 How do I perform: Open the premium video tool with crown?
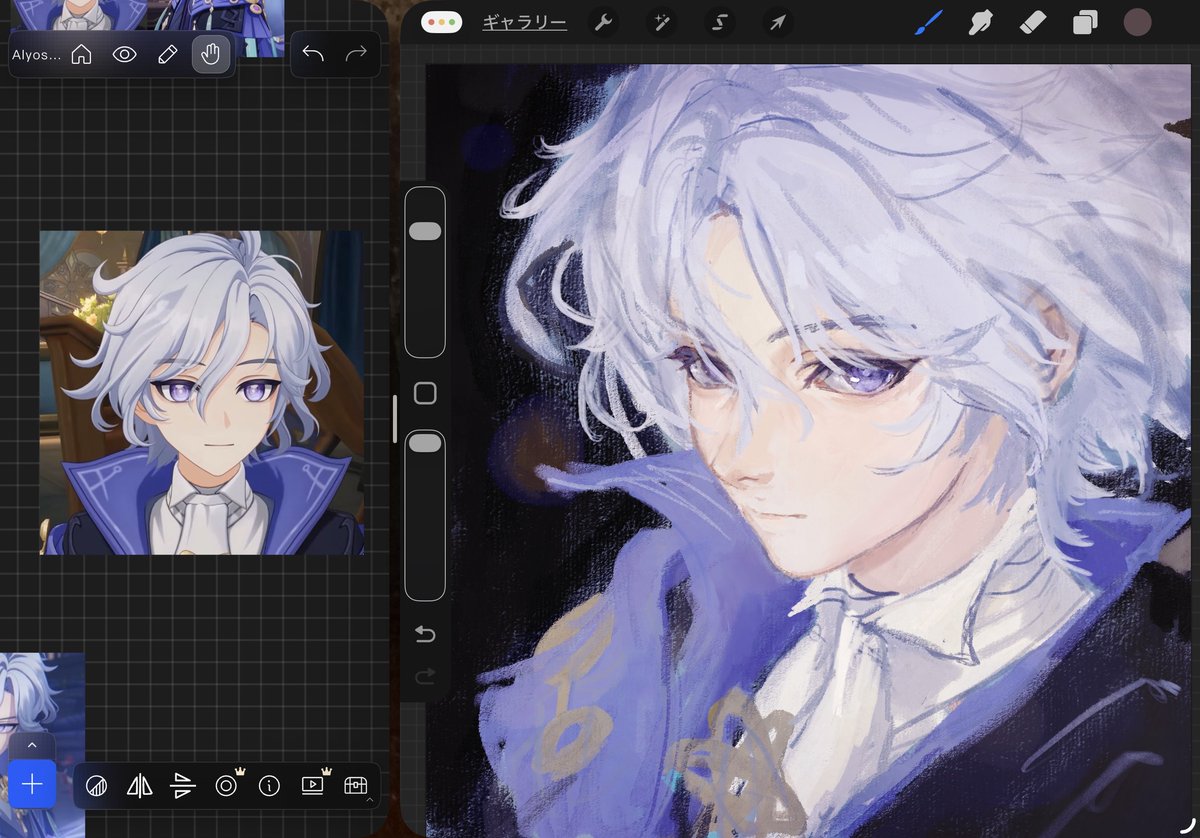pos(313,785)
